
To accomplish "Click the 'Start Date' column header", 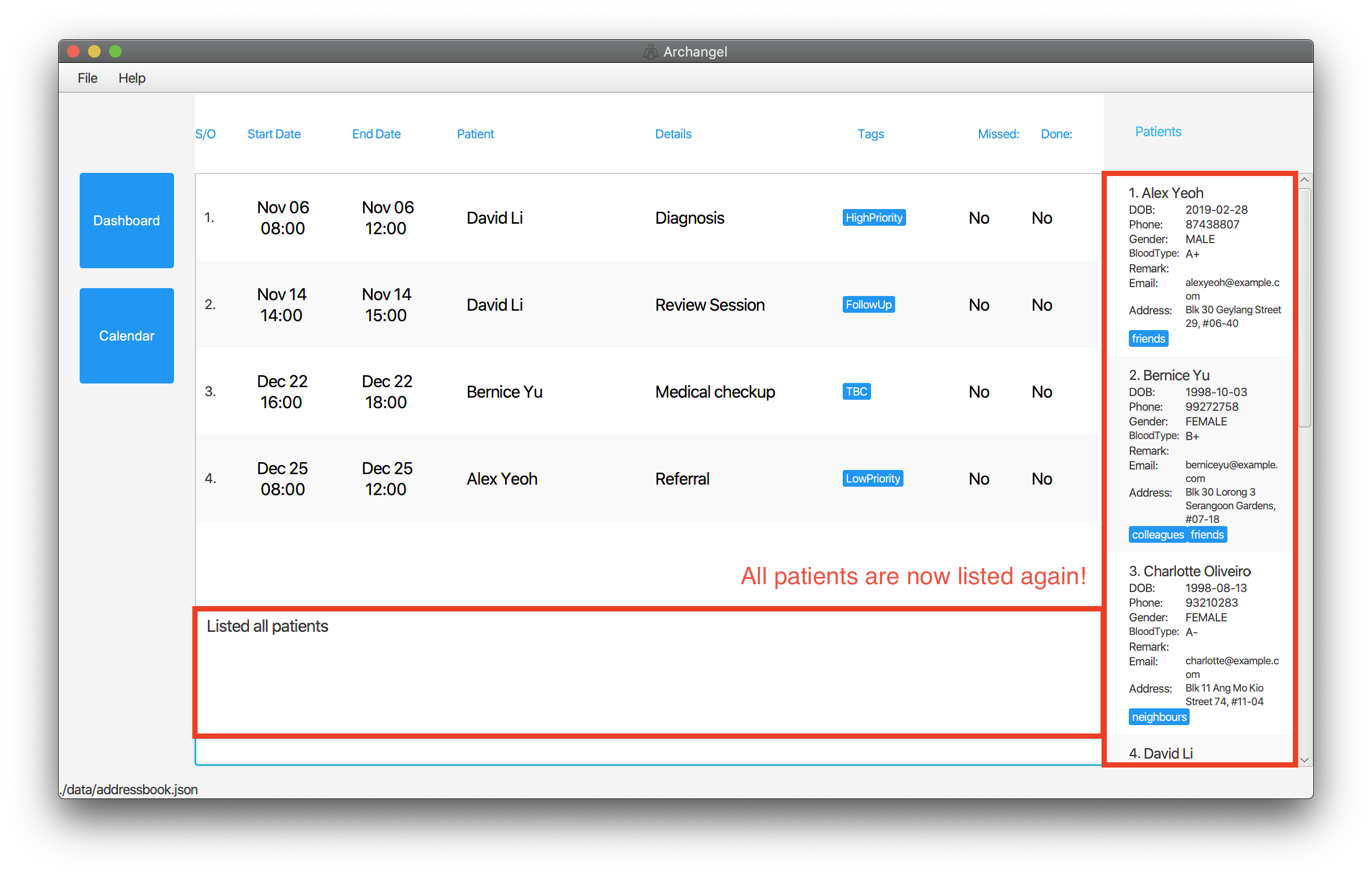I will pyautogui.click(x=274, y=135).
